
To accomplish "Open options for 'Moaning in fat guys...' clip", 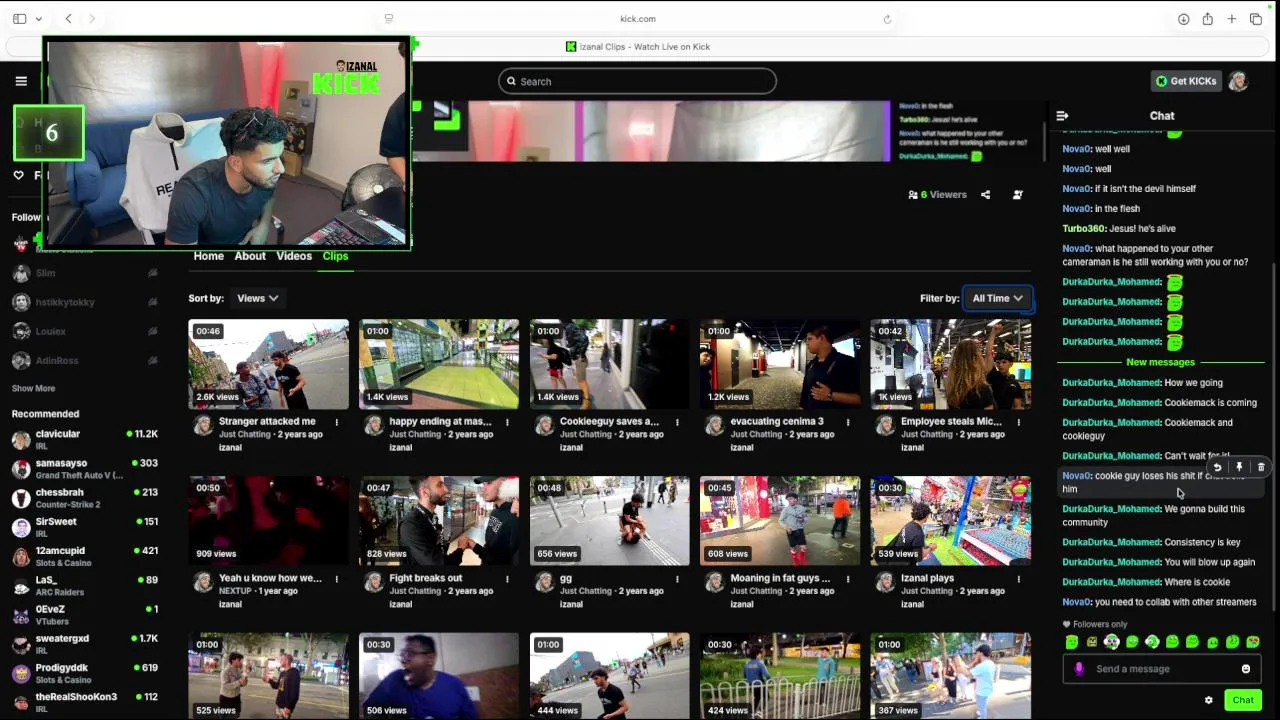I will 848,578.
